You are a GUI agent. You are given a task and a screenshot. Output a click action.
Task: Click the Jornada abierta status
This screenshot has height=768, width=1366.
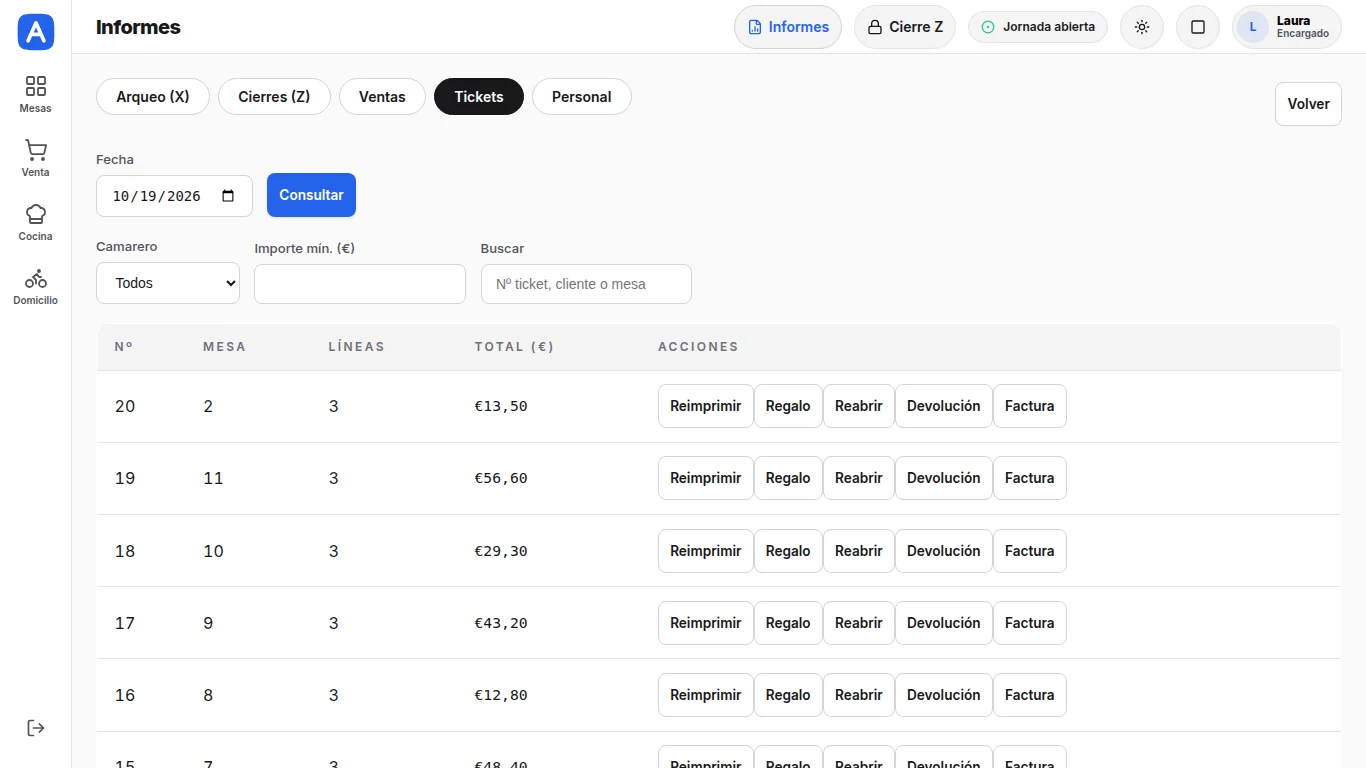[x=1038, y=27]
